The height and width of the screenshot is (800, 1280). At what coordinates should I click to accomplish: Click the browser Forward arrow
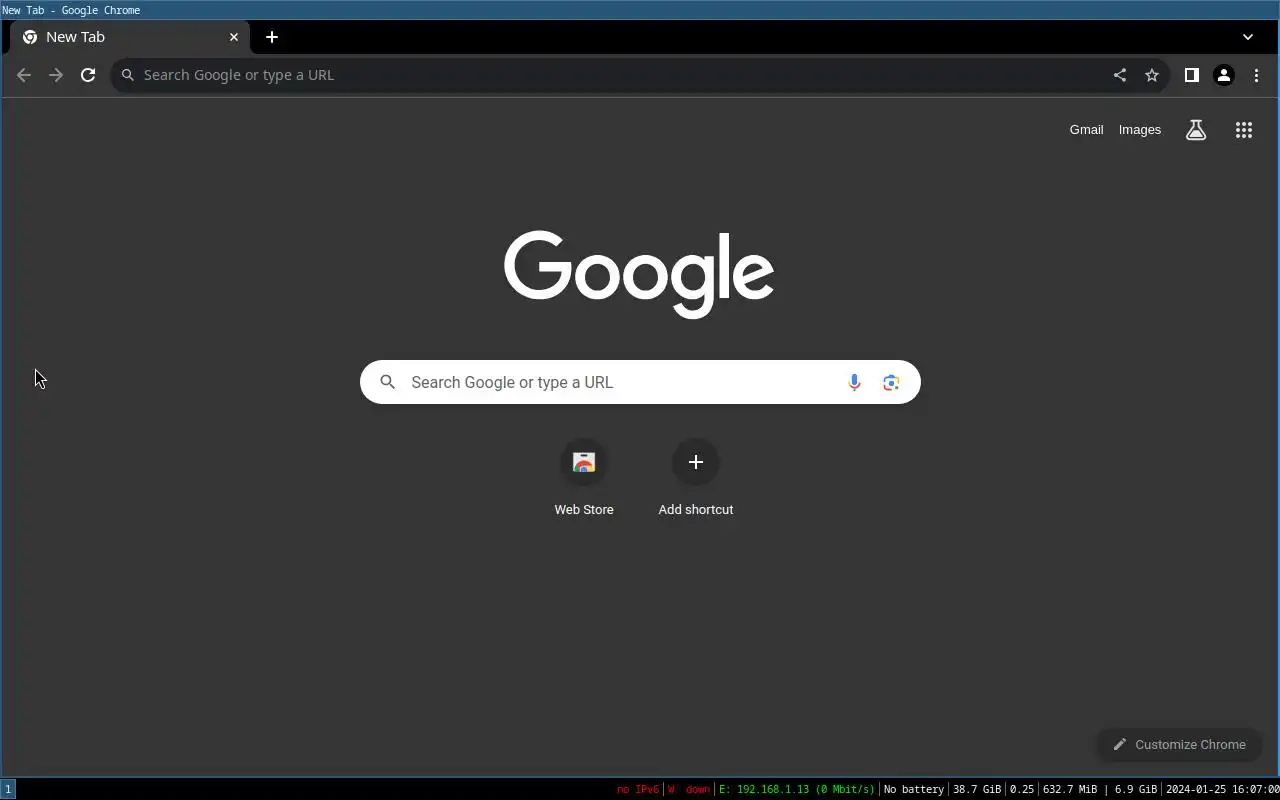point(56,75)
